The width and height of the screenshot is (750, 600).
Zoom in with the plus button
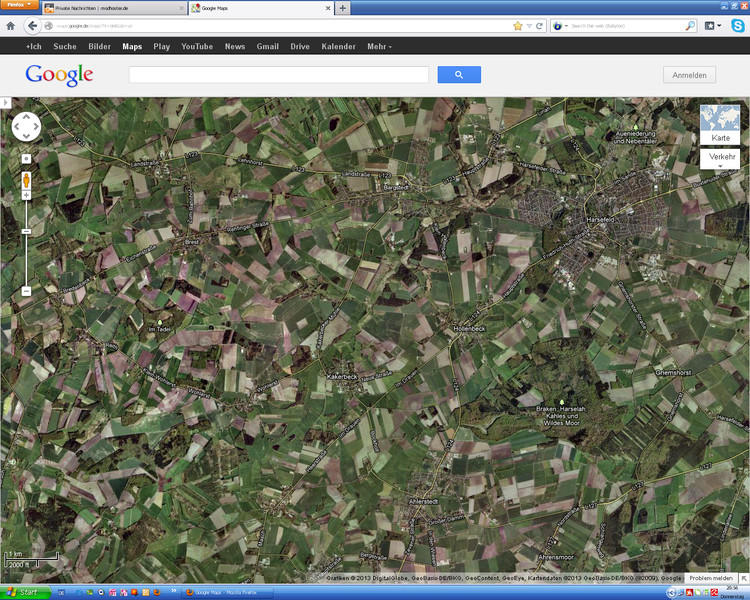click(26, 195)
